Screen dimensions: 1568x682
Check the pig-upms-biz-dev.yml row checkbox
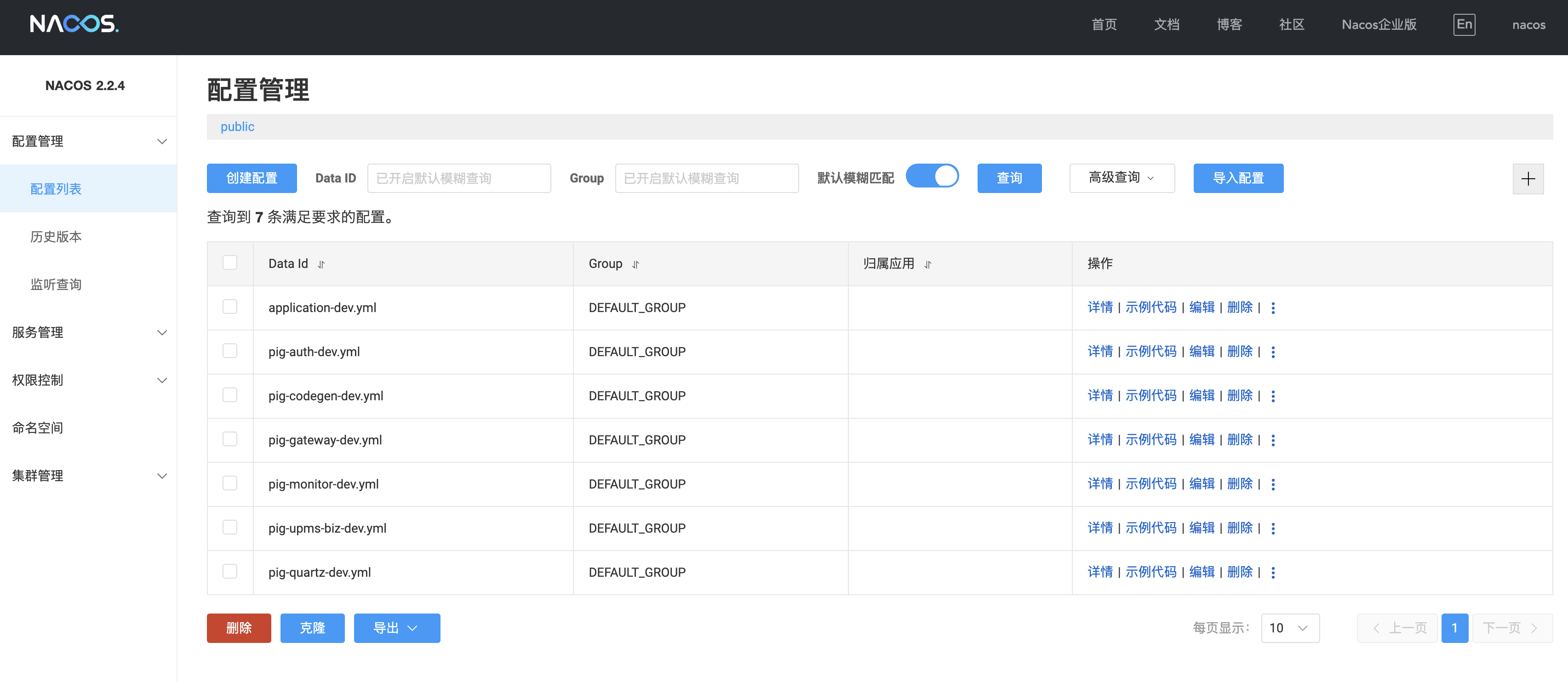coord(229,528)
